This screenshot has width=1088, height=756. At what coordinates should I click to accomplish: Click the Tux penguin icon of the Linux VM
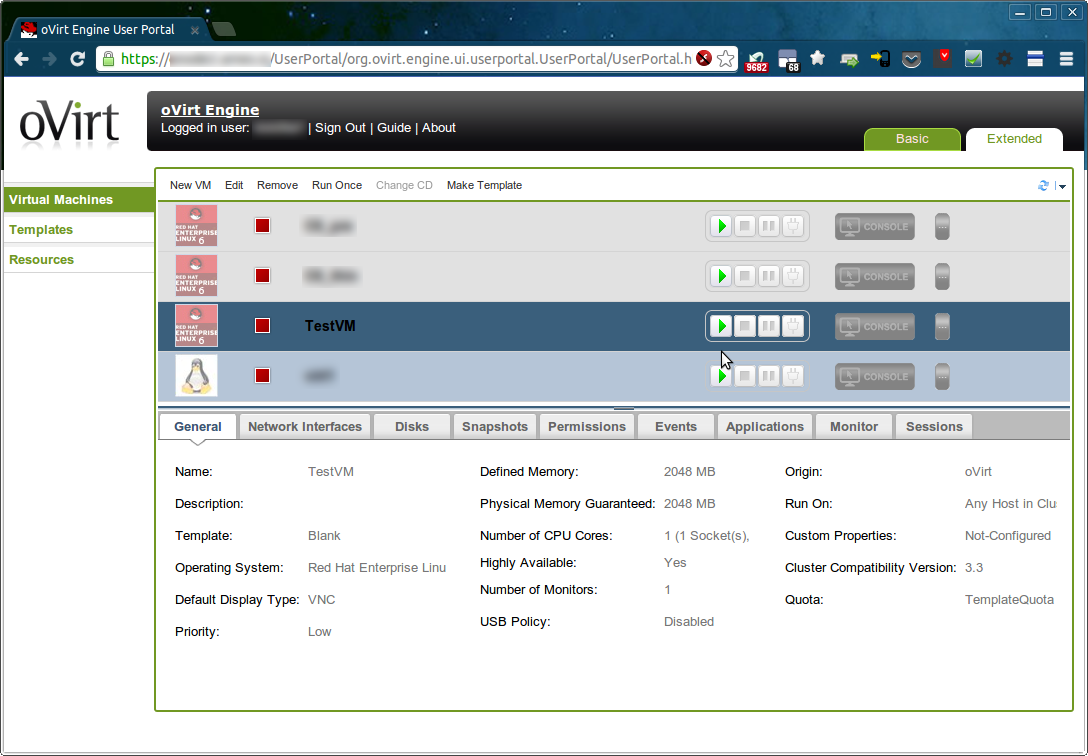point(196,376)
